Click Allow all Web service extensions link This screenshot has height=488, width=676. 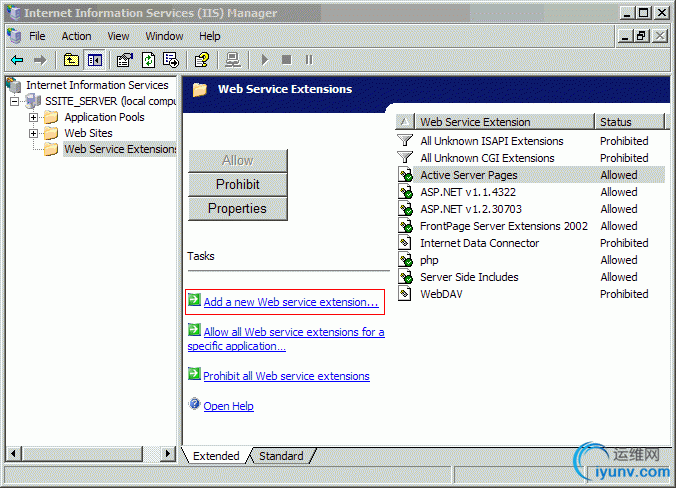tap(286, 339)
